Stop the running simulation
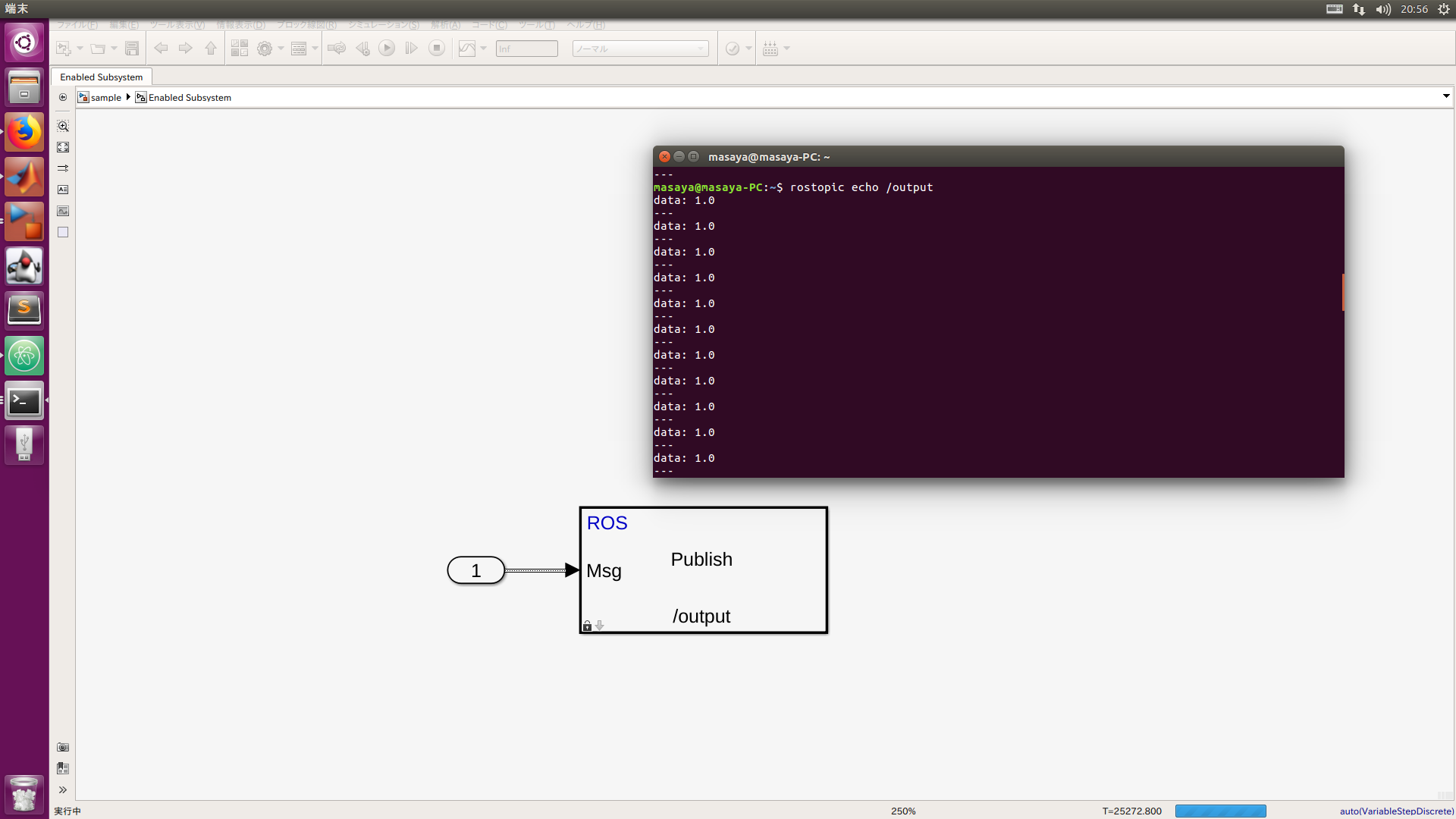 (437, 48)
